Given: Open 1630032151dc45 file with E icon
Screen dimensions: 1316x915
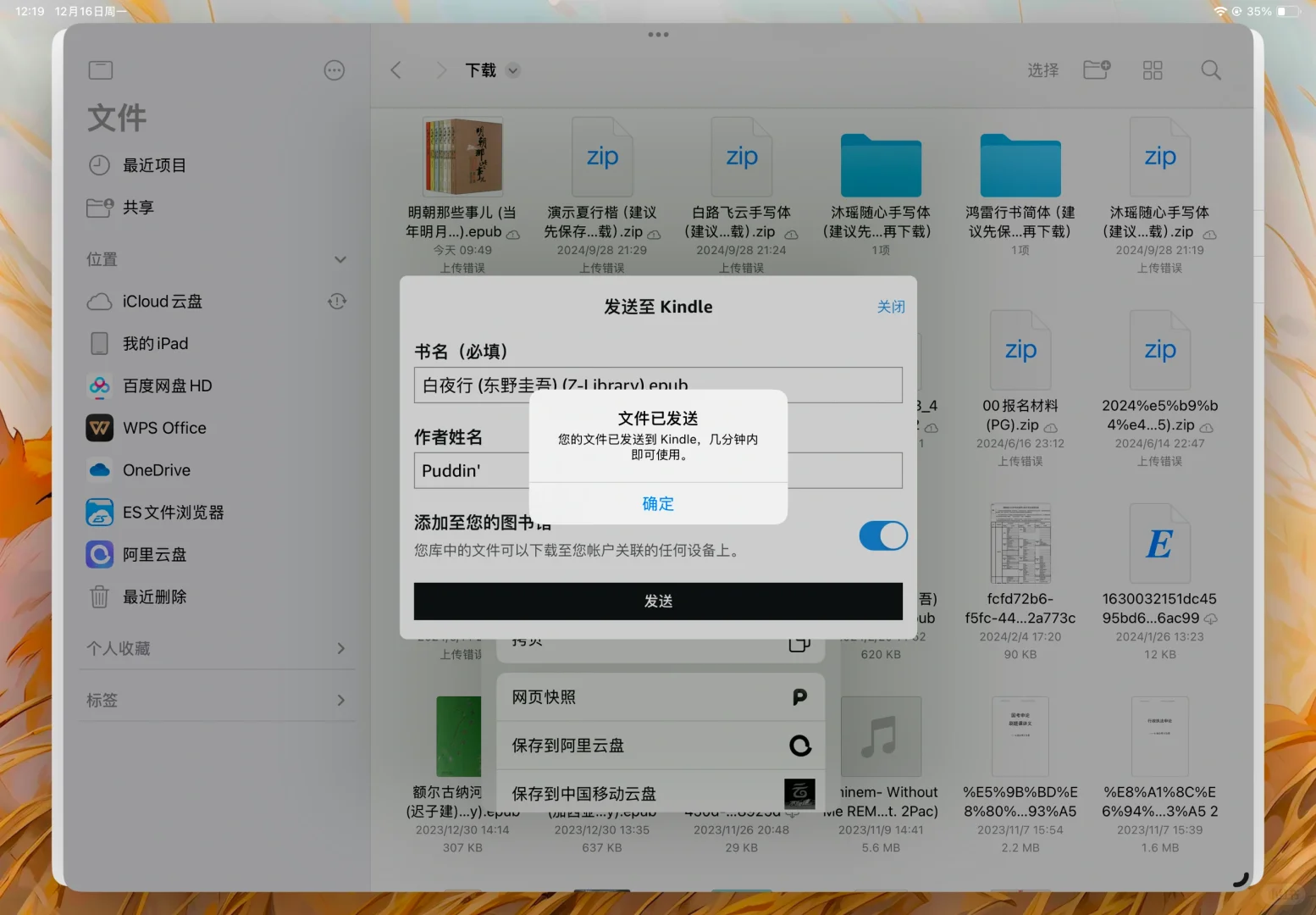Looking at the screenshot, I should pos(1160,543).
